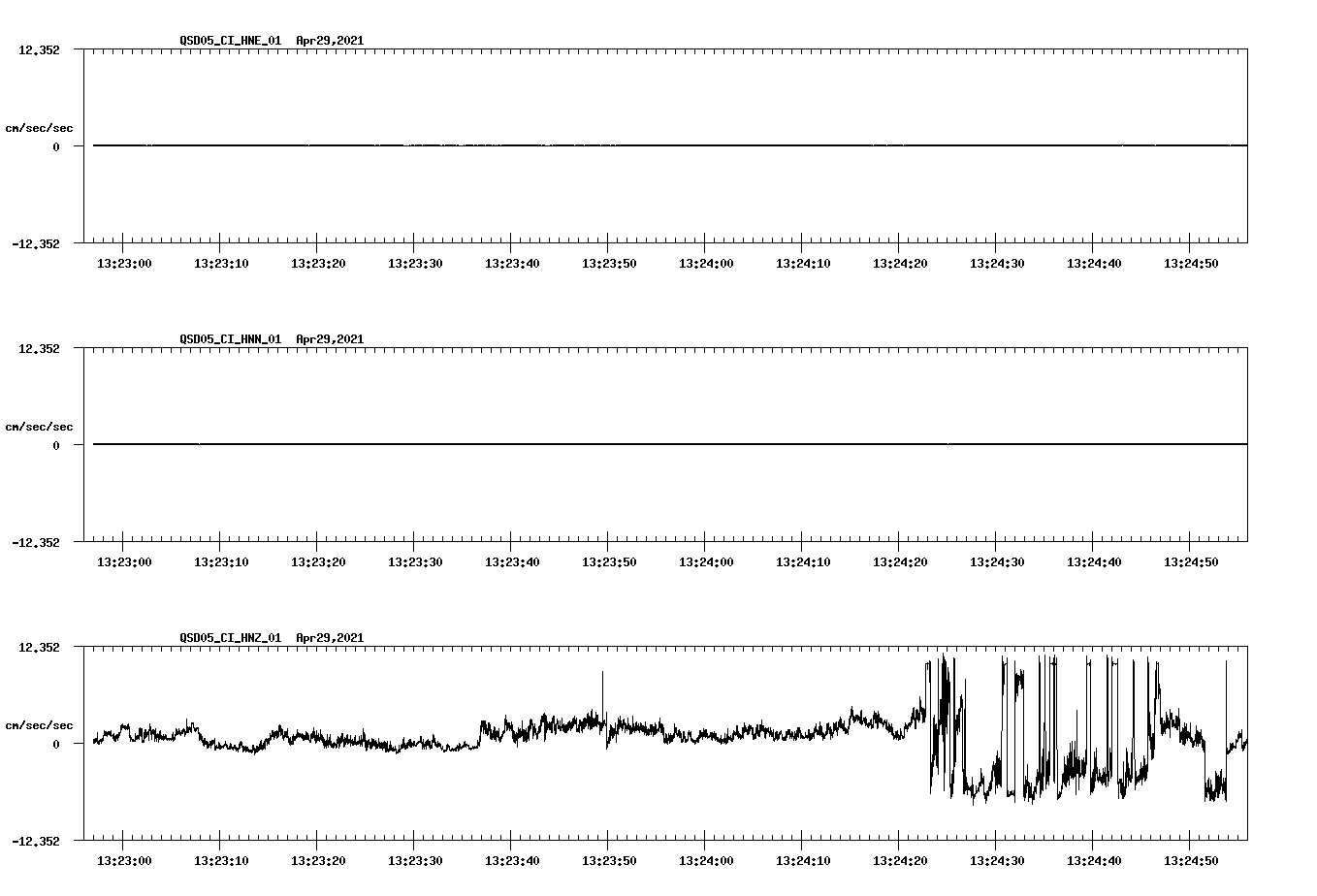The width and height of the screenshot is (1317, 896).
Task: Click the Apr29,2021 date on the HNZ plot
Action: pos(328,638)
